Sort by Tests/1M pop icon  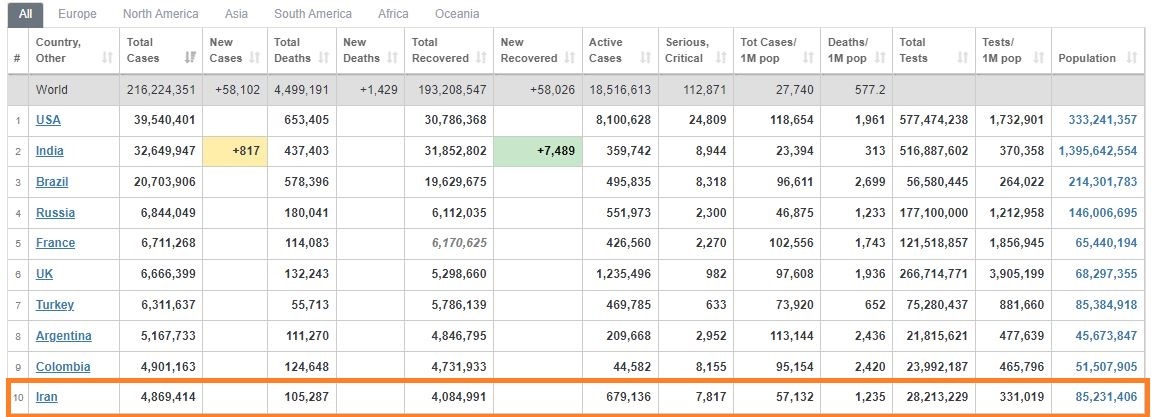(x=1038, y=58)
